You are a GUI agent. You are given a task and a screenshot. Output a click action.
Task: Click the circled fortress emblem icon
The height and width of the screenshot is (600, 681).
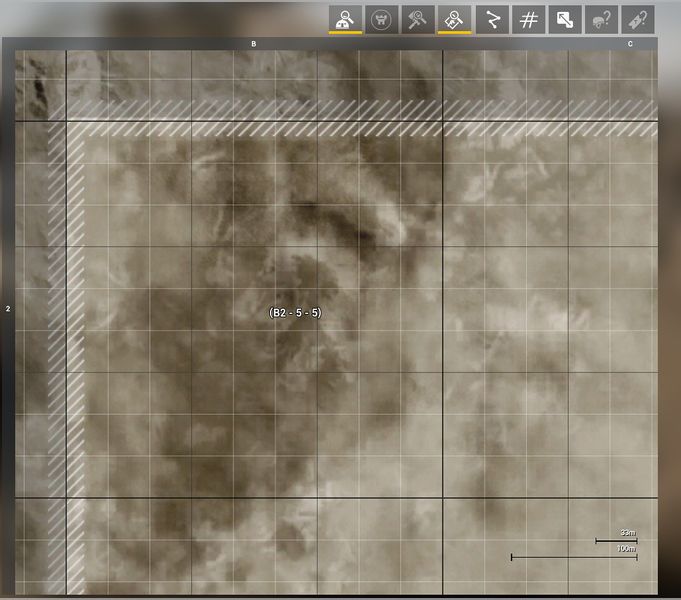(381, 20)
